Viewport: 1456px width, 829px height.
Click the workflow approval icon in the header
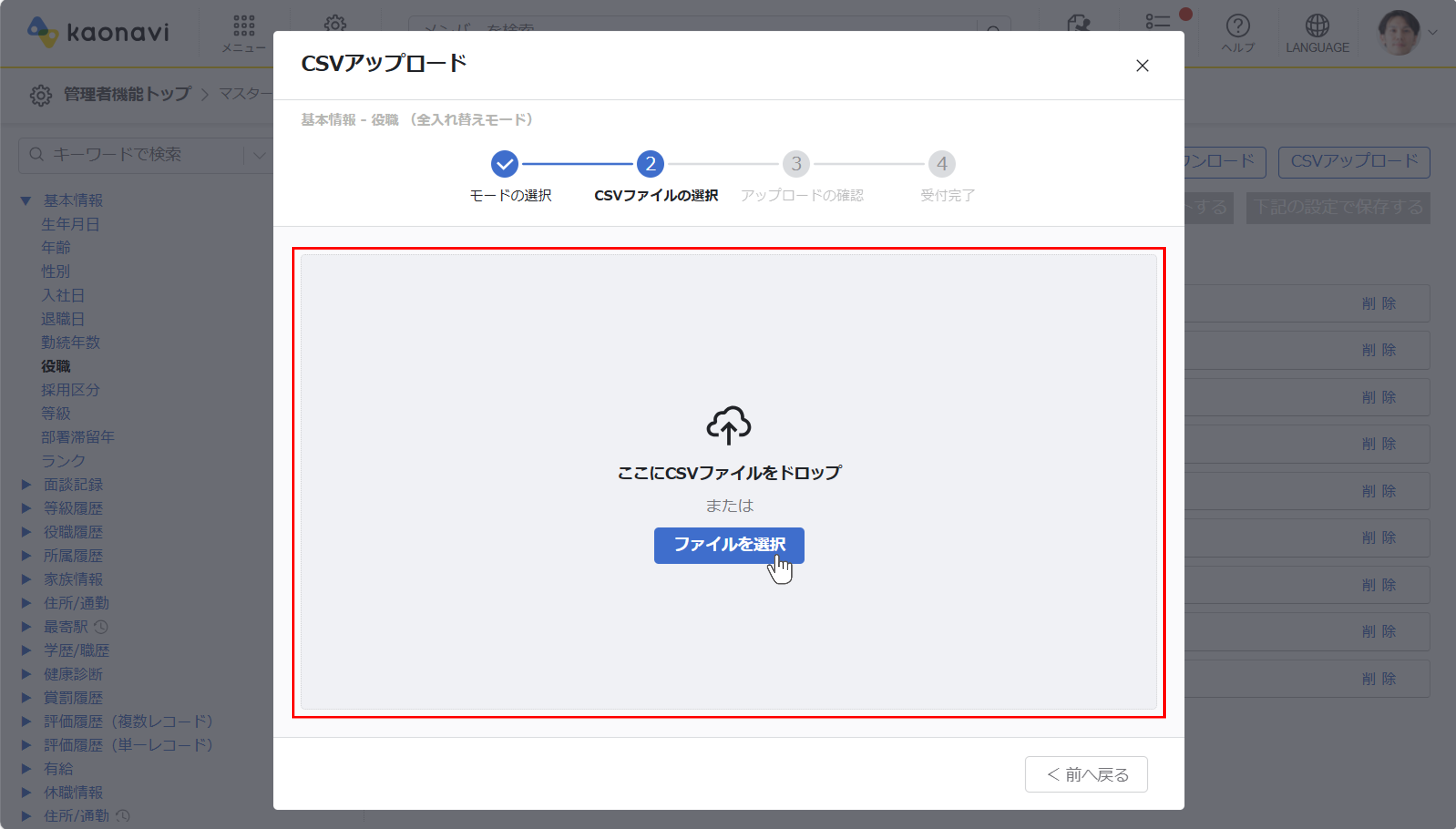1079,23
